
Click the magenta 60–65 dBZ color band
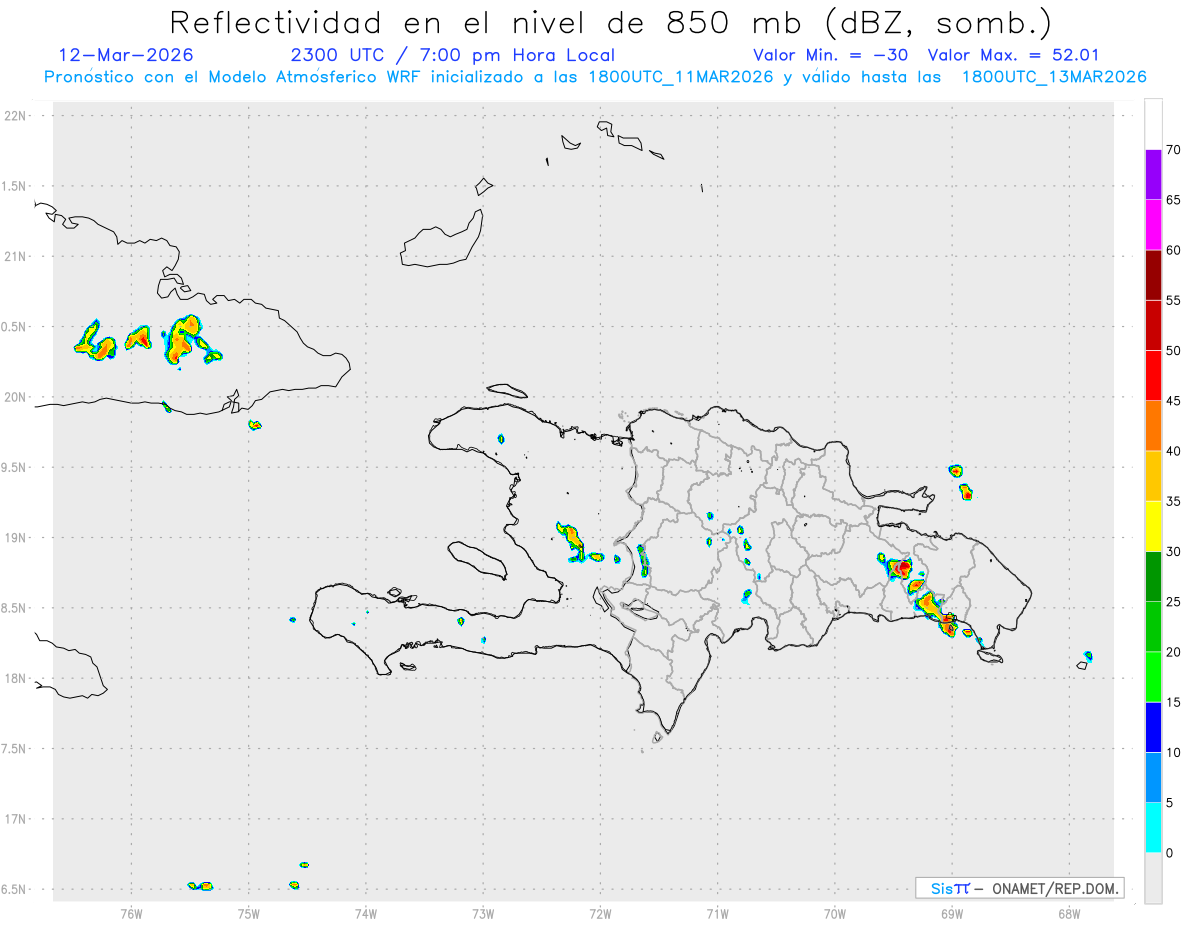pos(1153,225)
